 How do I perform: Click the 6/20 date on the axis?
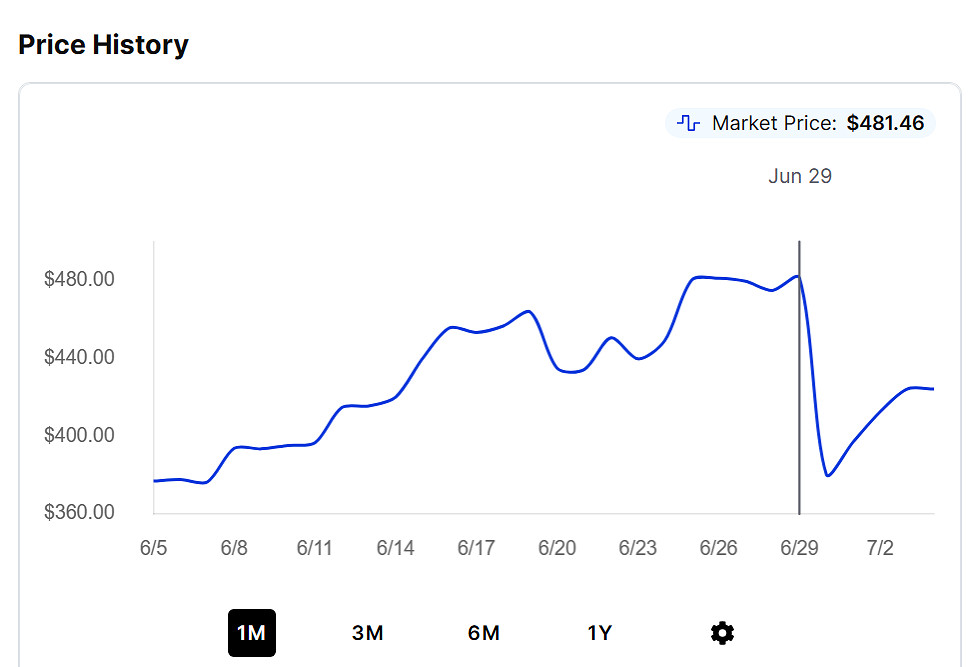tap(557, 548)
